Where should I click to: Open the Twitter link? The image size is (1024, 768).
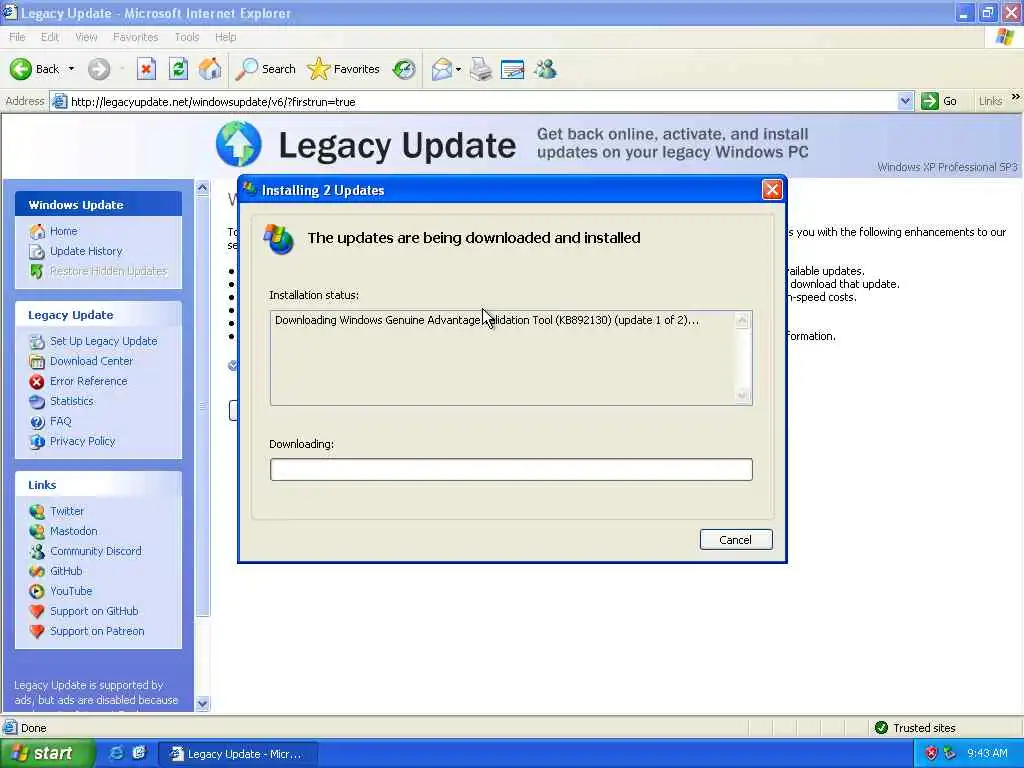tap(67, 511)
